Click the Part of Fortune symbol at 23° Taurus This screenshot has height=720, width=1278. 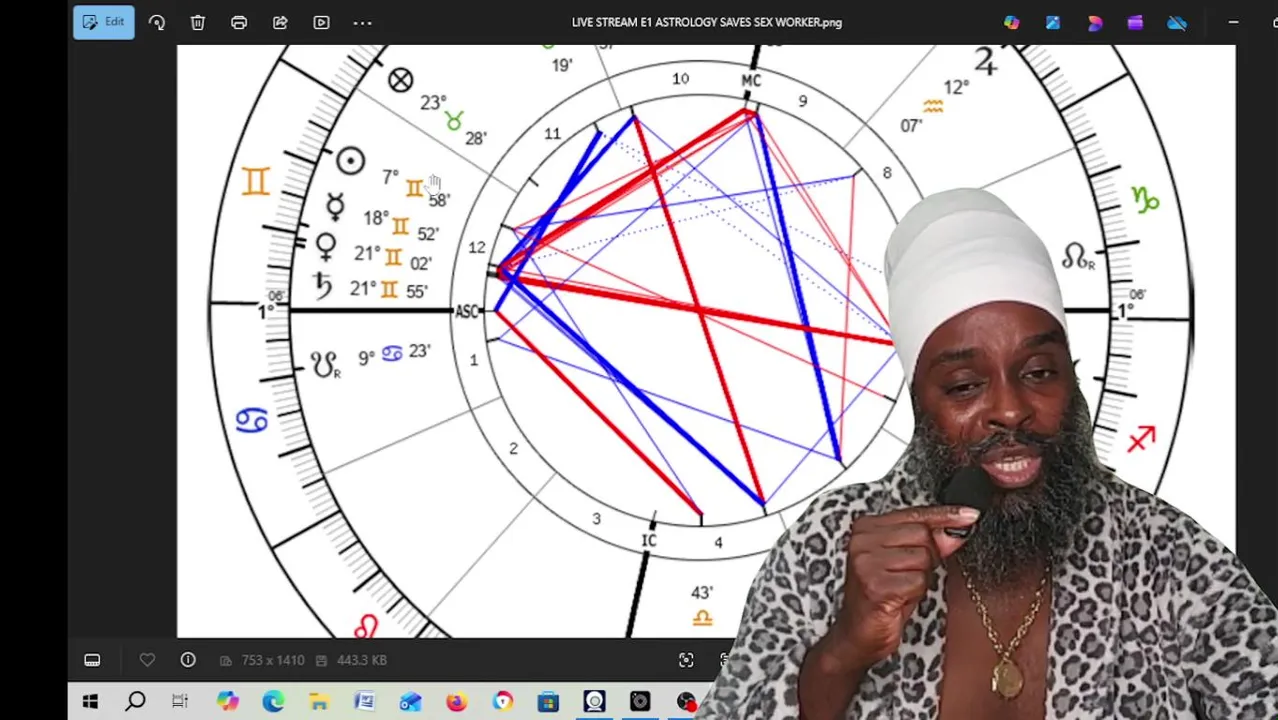coord(400,80)
